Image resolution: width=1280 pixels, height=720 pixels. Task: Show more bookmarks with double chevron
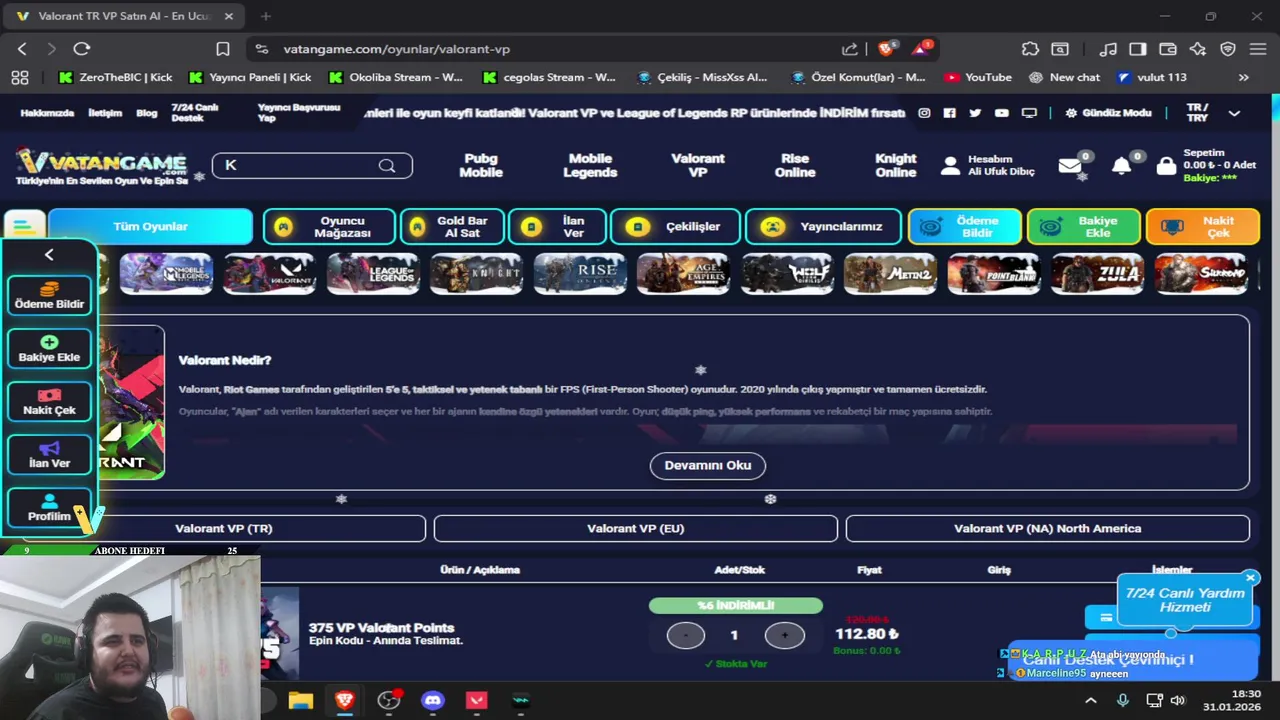(1243, 77)
